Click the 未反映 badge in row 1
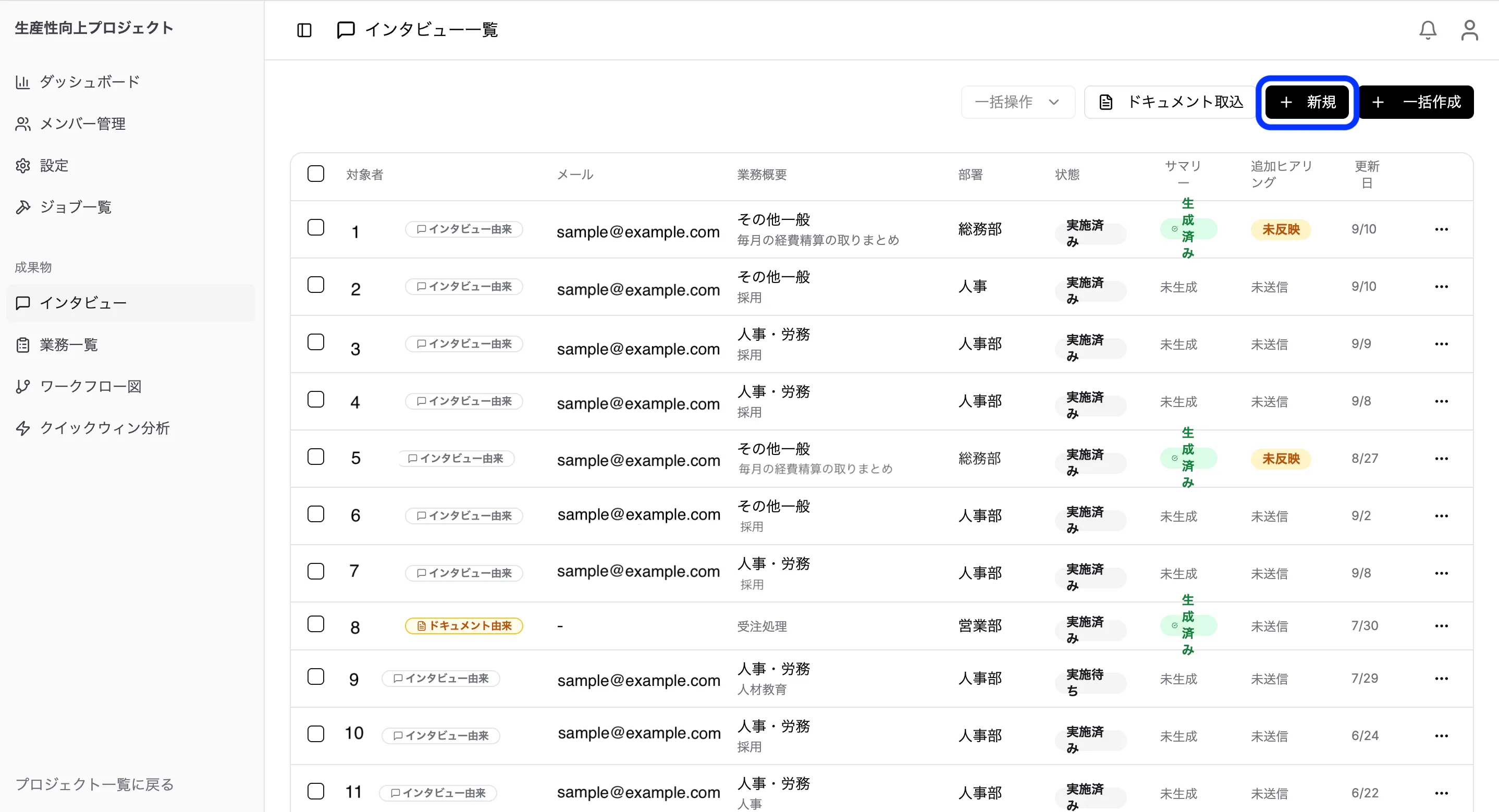Screen dimensions: 1499x812 click(x=1281, y=229)
